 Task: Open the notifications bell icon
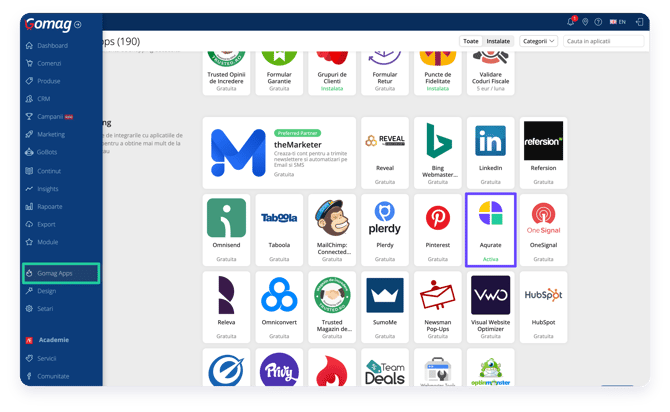pyautogui.click(x=571, y=21)
